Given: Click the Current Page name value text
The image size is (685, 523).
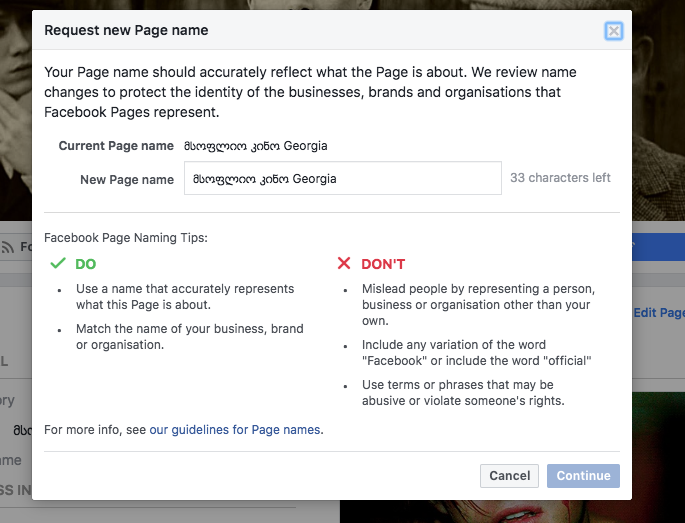Looking at the screenshot, I should [255, 146].
